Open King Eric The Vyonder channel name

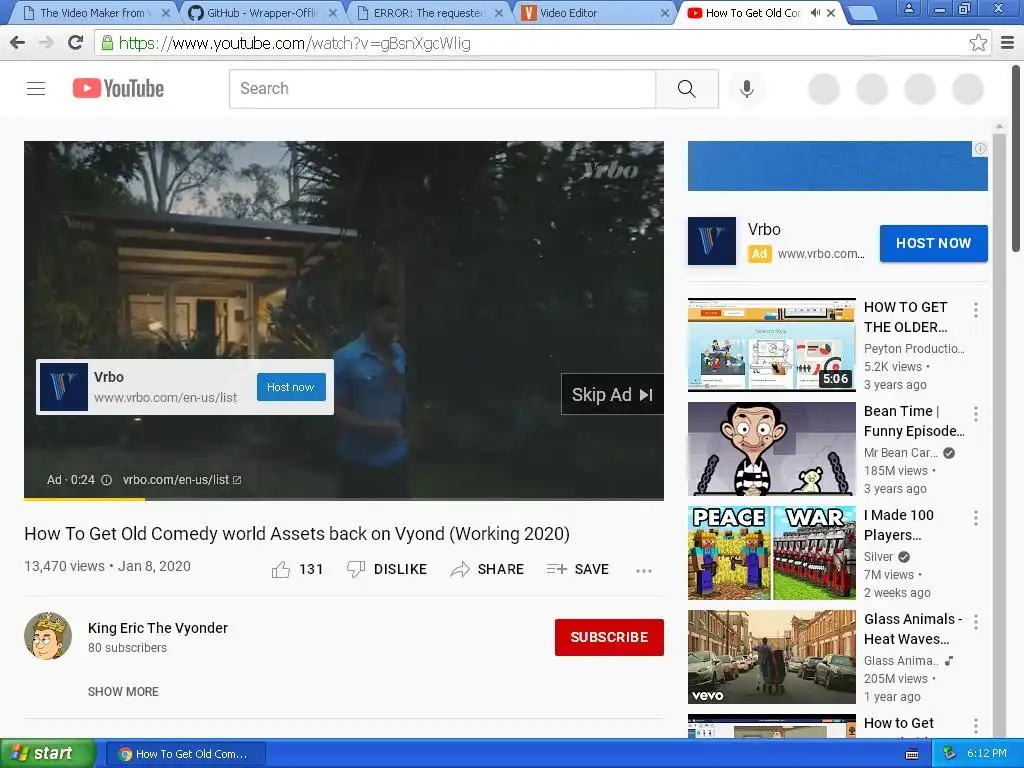pyautogui.click(x=157, y=628)
